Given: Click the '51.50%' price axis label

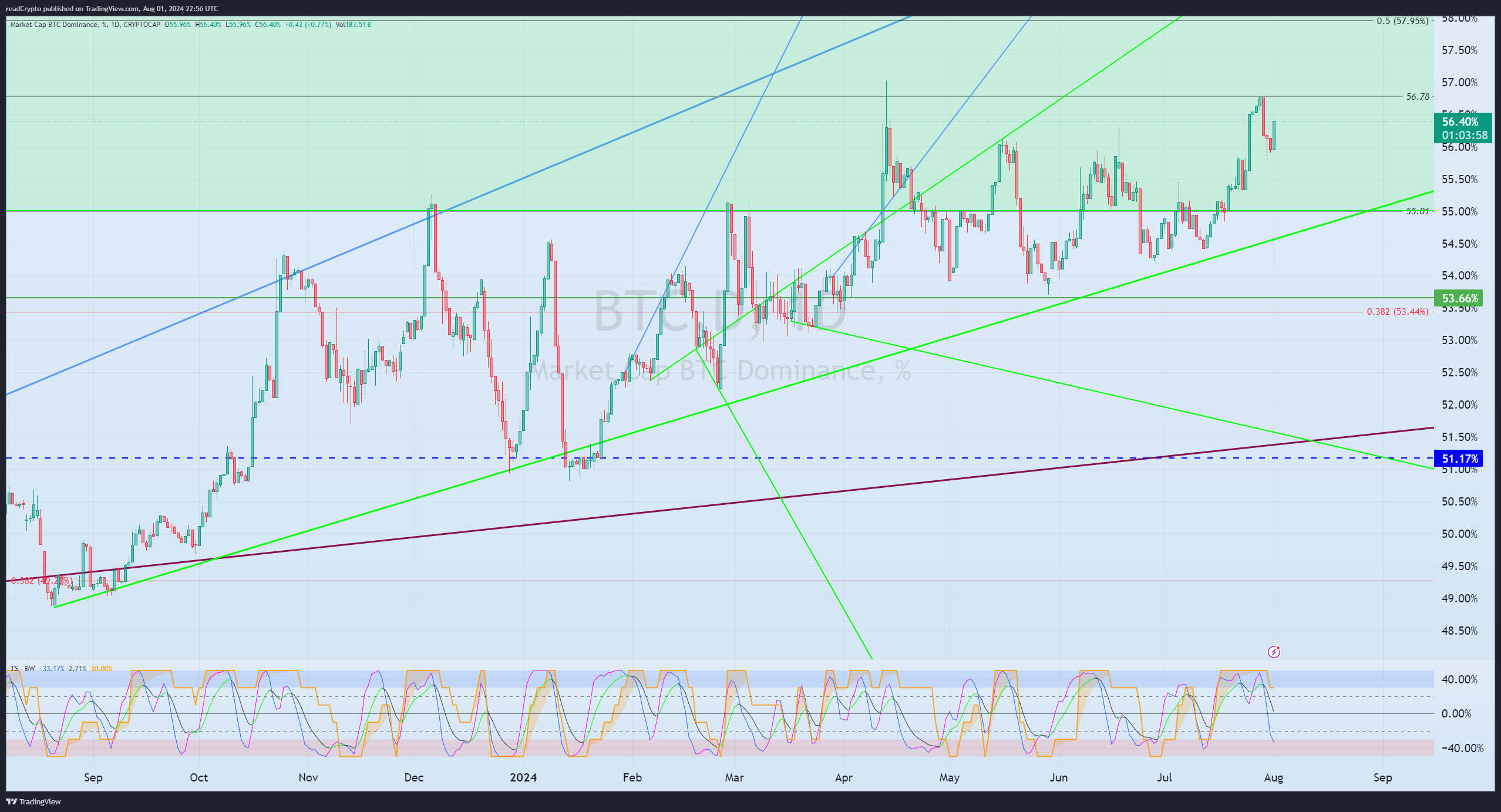Looking at the screenshot, I should click(x=1459, y=437).
